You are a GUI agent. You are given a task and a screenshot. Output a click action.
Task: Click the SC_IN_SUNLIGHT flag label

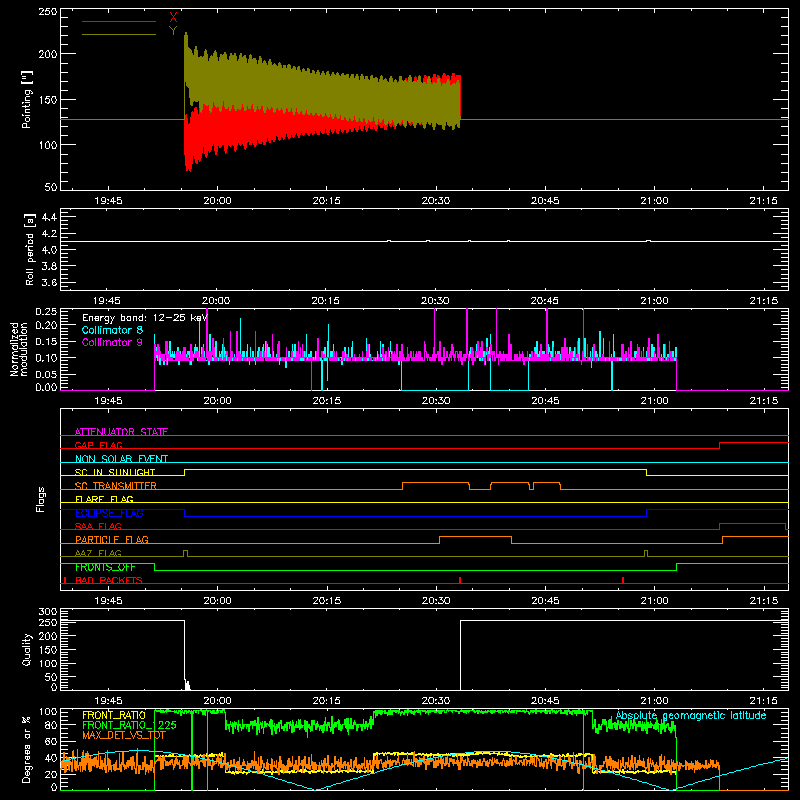[x=115, y=472]
